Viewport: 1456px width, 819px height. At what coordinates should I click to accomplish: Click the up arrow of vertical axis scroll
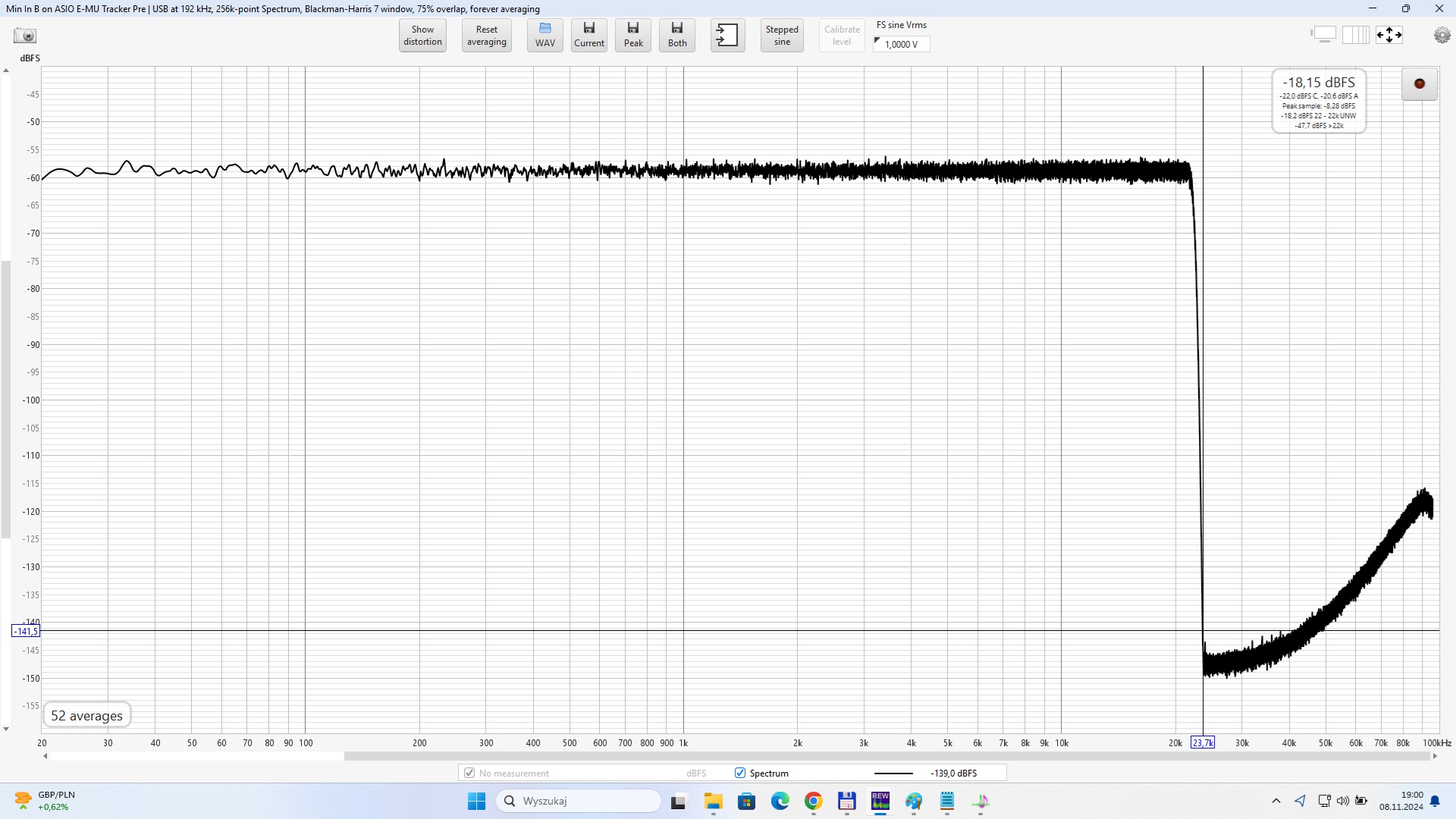(x=6, y=71)
